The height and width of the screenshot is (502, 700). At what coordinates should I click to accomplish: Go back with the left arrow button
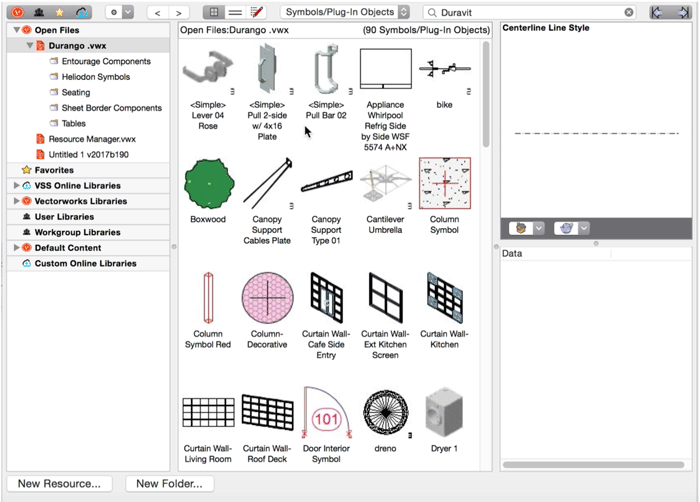(x=157, y=12)
